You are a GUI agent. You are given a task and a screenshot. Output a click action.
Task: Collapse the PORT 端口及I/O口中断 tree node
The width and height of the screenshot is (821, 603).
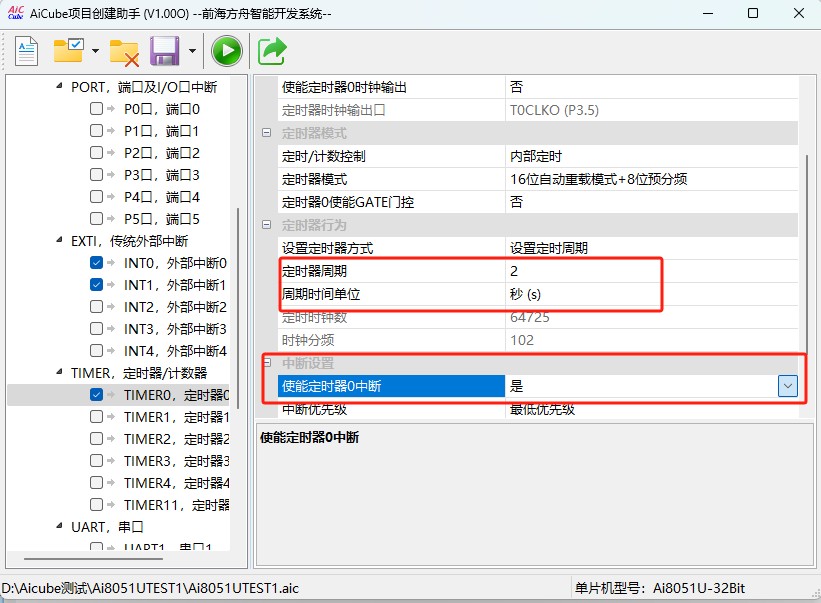pos(59,86)
